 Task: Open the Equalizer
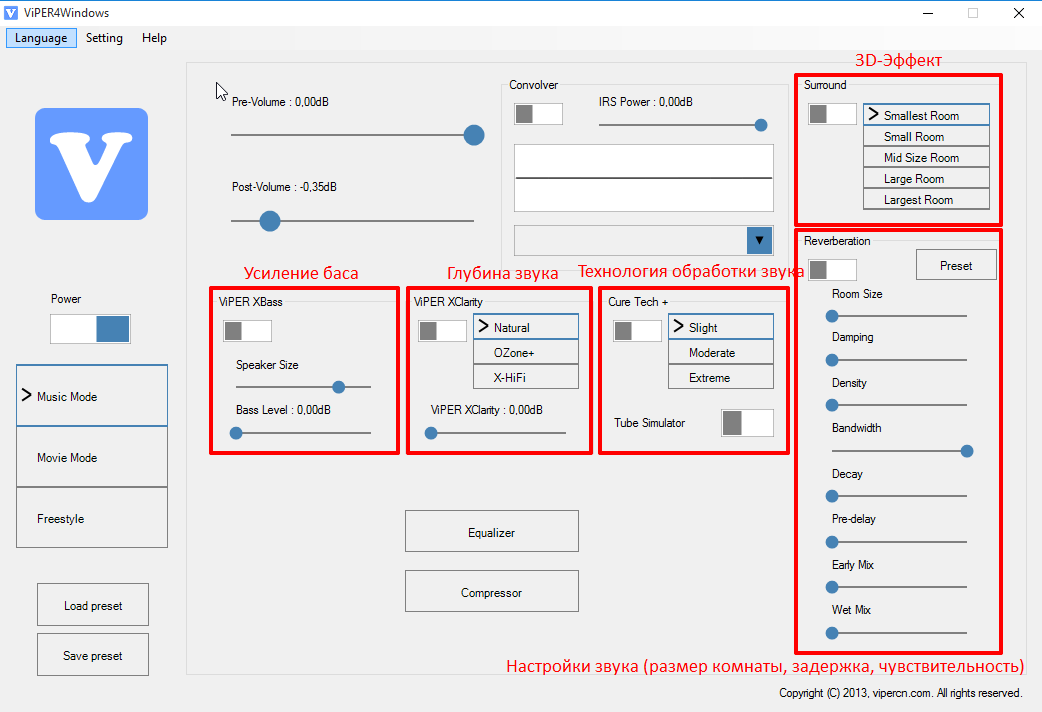click(492, 531)
